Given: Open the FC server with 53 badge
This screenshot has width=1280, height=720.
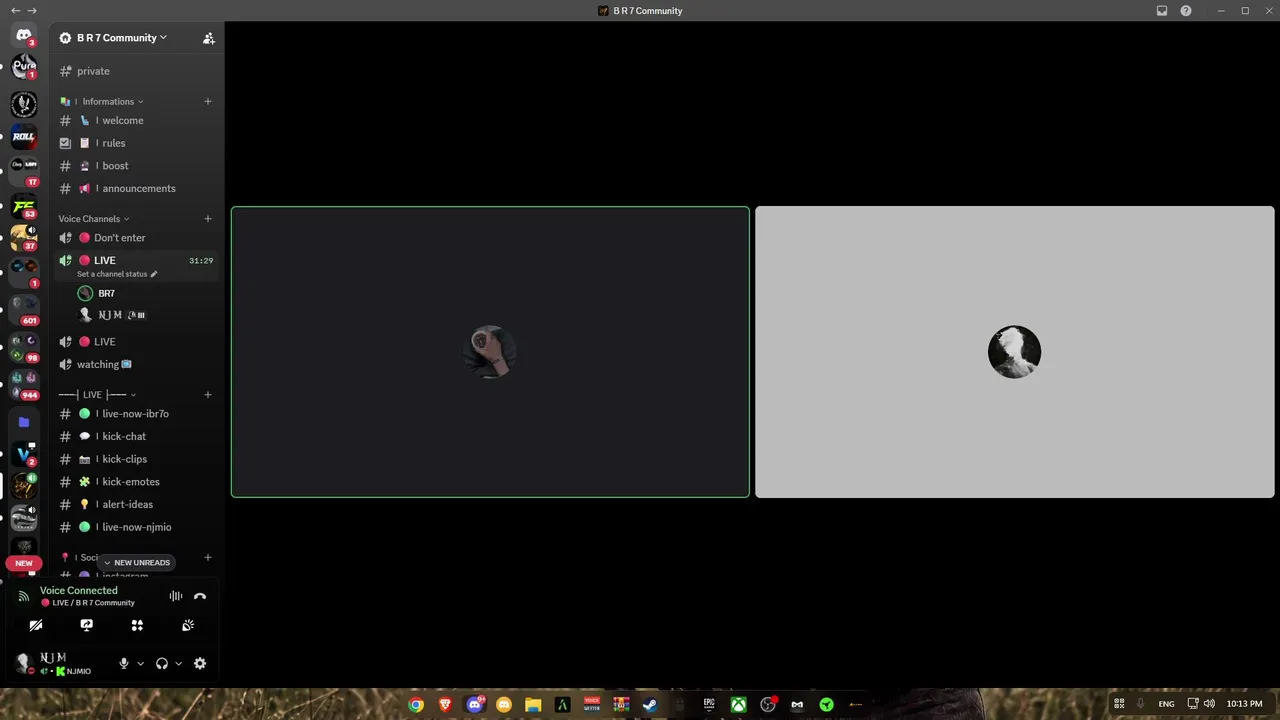Looking at the screenshot, I should click(24, 206).
